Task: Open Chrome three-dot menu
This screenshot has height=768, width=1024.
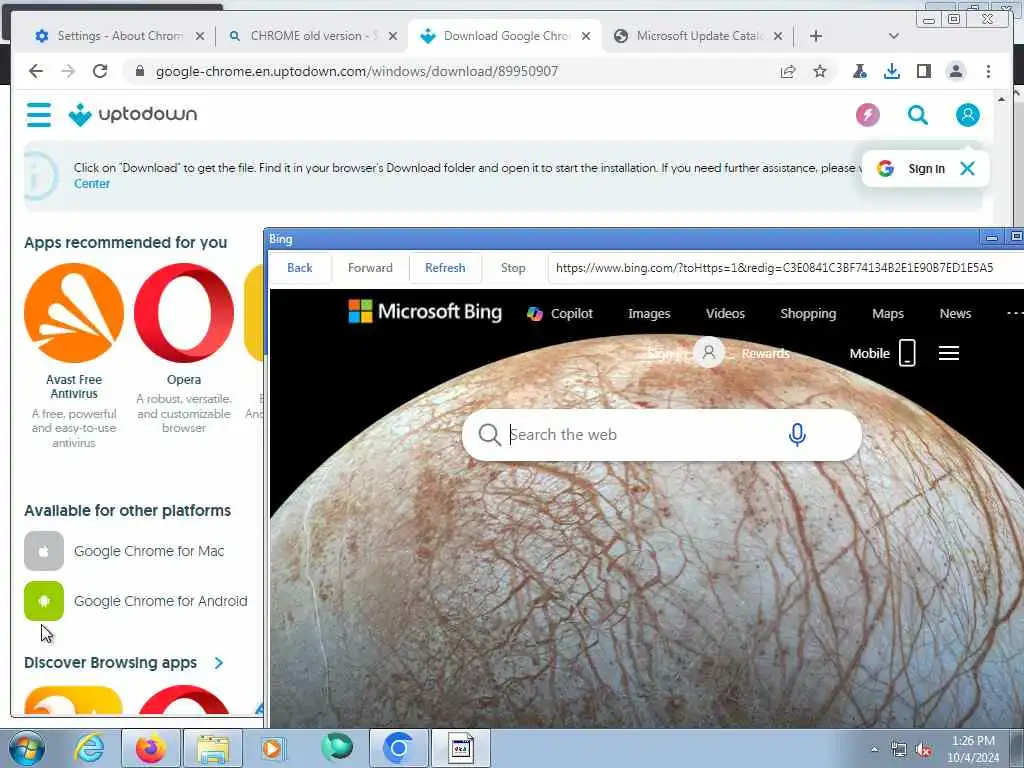Action: tap(988, 71)
